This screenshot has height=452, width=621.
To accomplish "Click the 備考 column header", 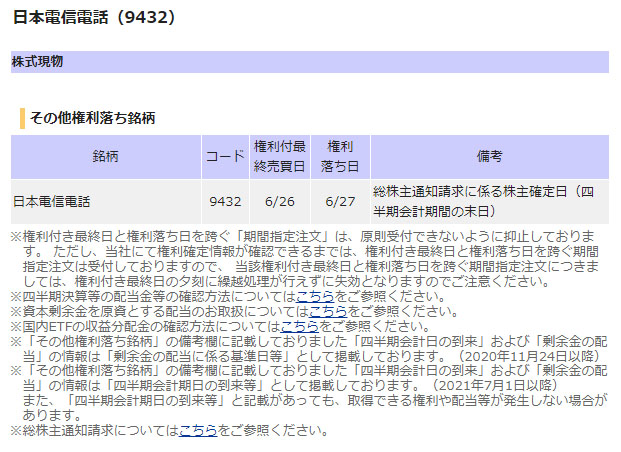I will pyautogui.click(x=489, y=157).
